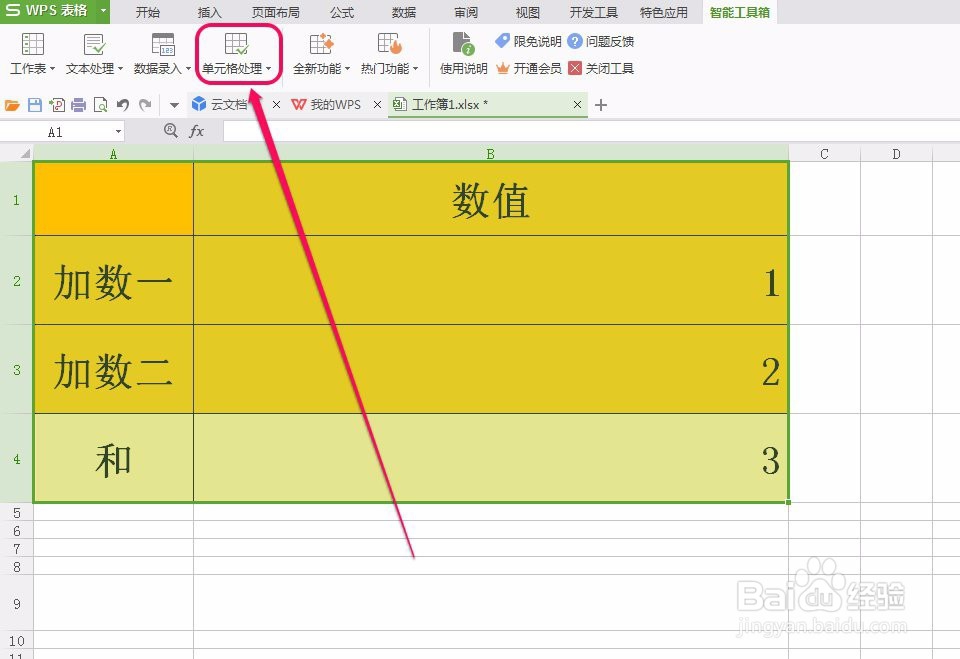Click the Save icon in quick access toolbar
The height and width of the screenshot is (659, 960).
[x=35, y=104]
